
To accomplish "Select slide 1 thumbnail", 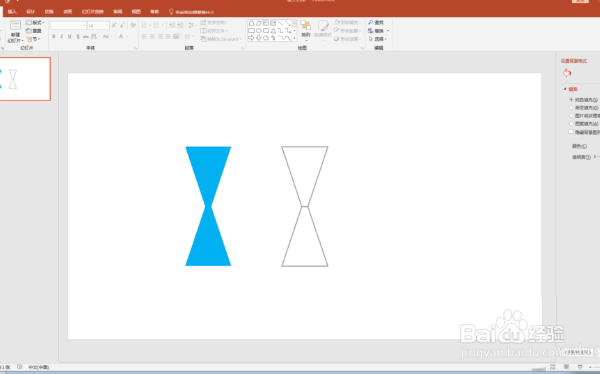I will tap(25, 79).
